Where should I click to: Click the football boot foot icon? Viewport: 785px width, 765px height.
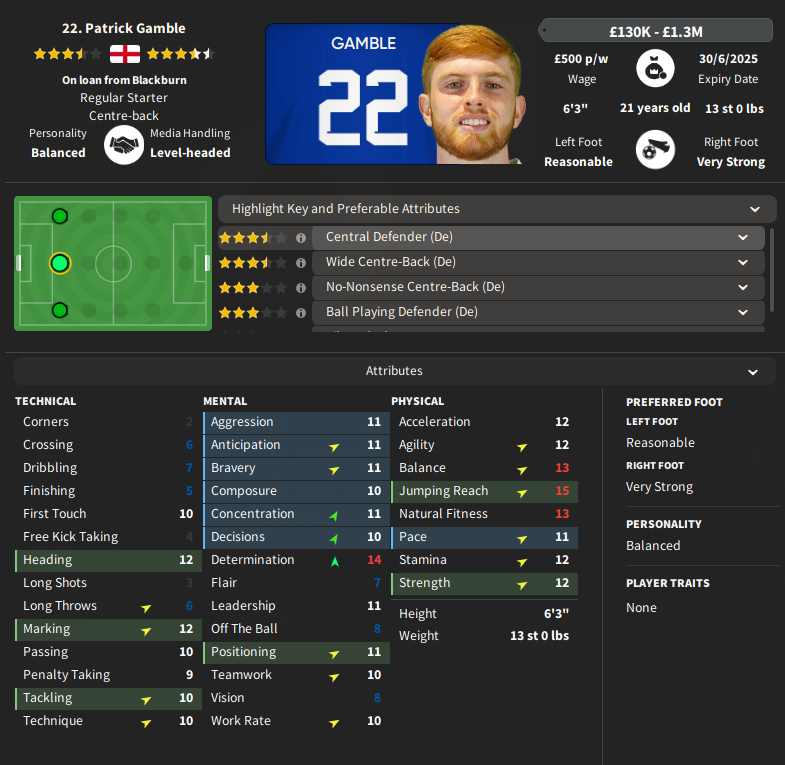(655, 150)
